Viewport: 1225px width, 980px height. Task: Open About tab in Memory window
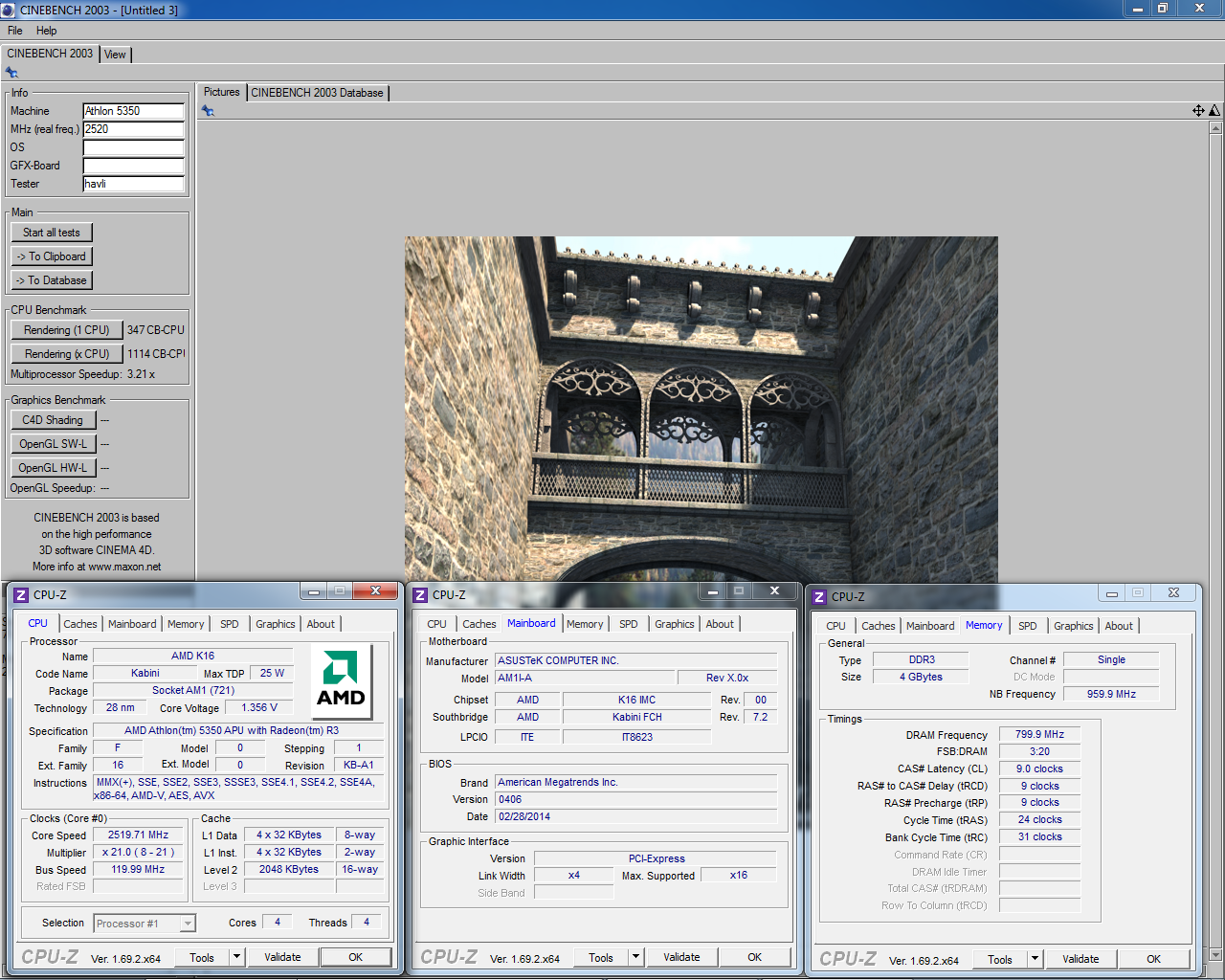(1119, 626)
